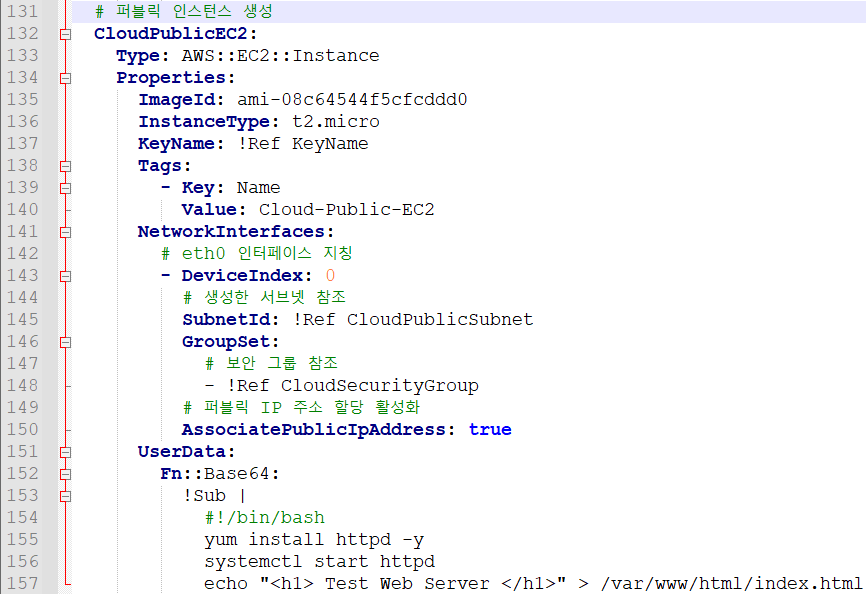Click '!Ref CloudPublicSubnet' value
Image resolution: width=866 pixels, height=594 pixels.
point(413,320)
